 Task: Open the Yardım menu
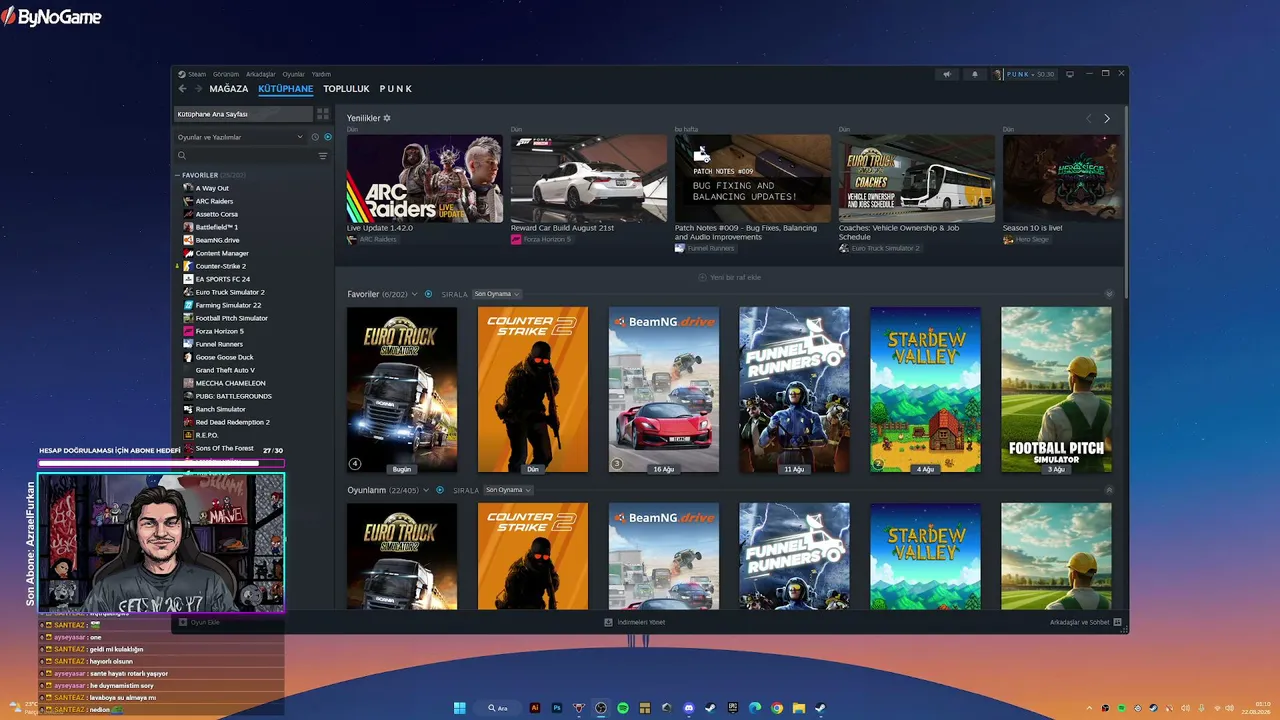[321, 74]
